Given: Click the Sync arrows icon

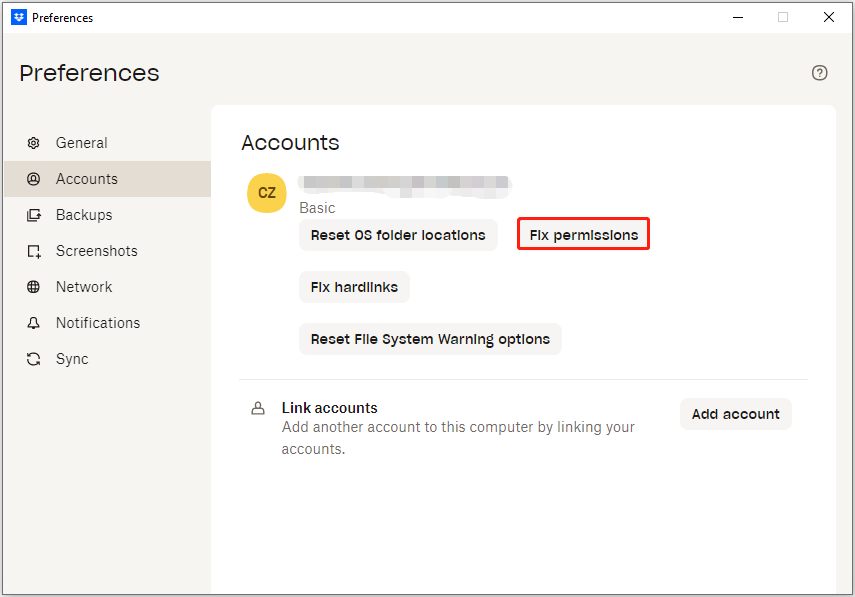Looking at the screenshot, I should [x=33, y=358].
